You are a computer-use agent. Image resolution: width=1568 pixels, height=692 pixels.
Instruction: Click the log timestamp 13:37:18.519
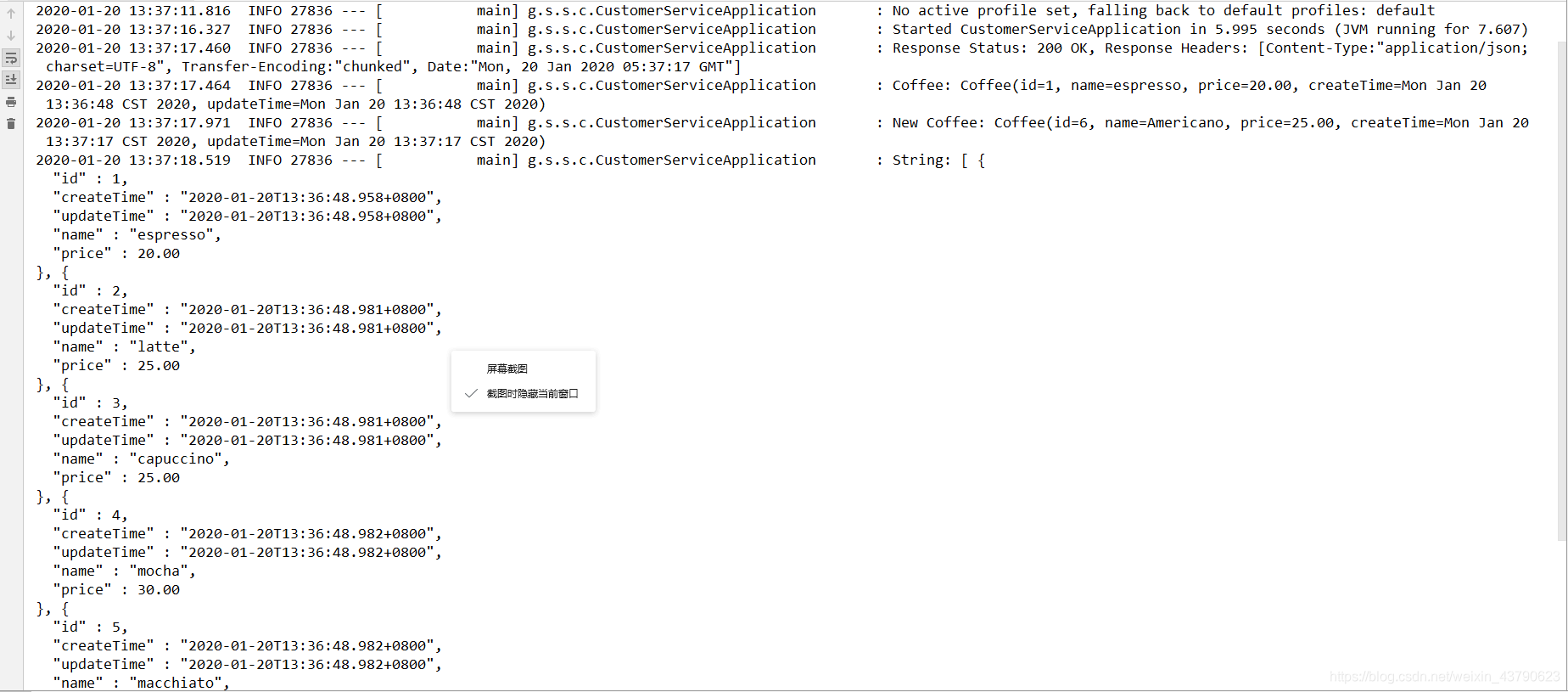coord(179,160)
